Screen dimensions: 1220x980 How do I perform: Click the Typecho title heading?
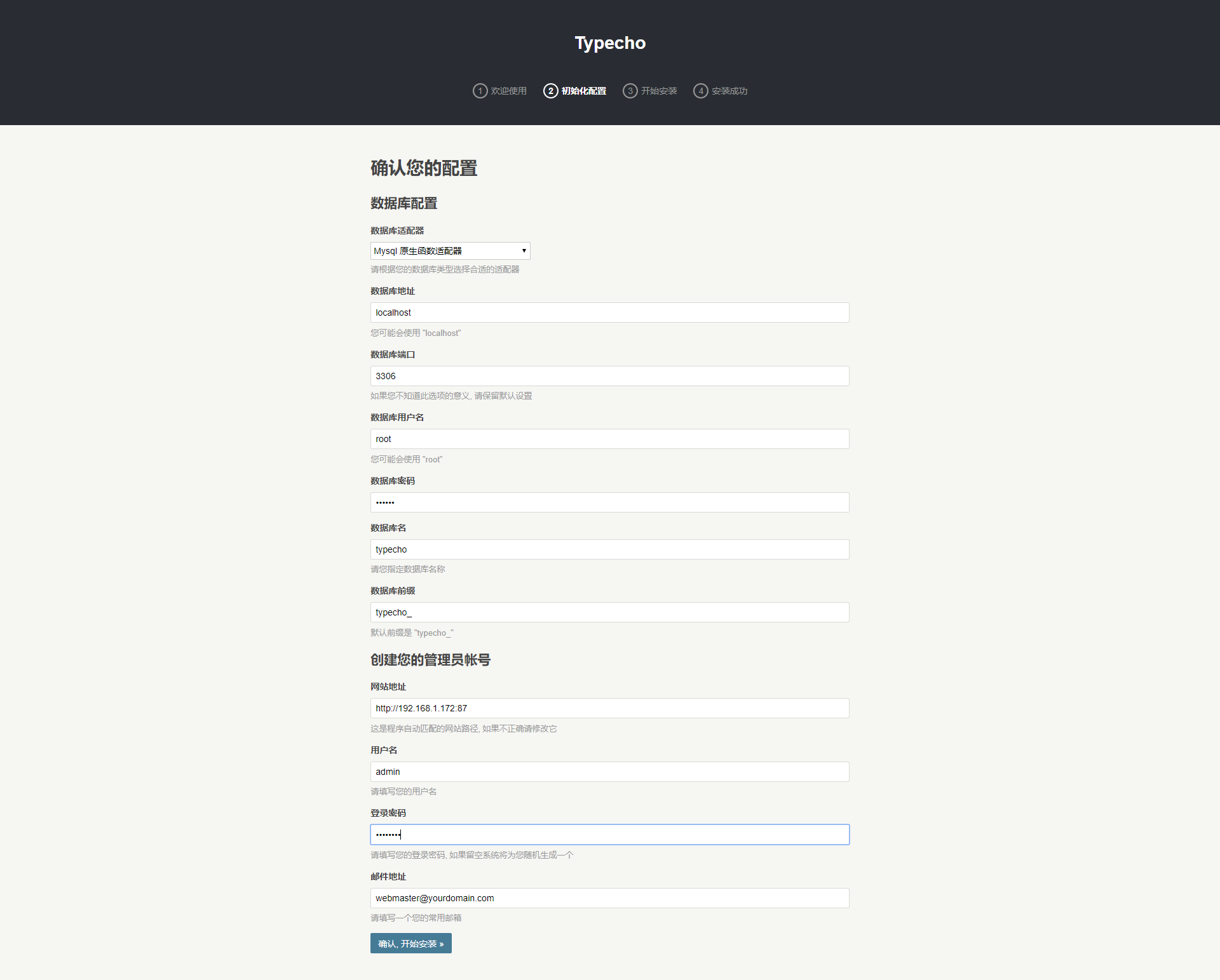point(610,43)
